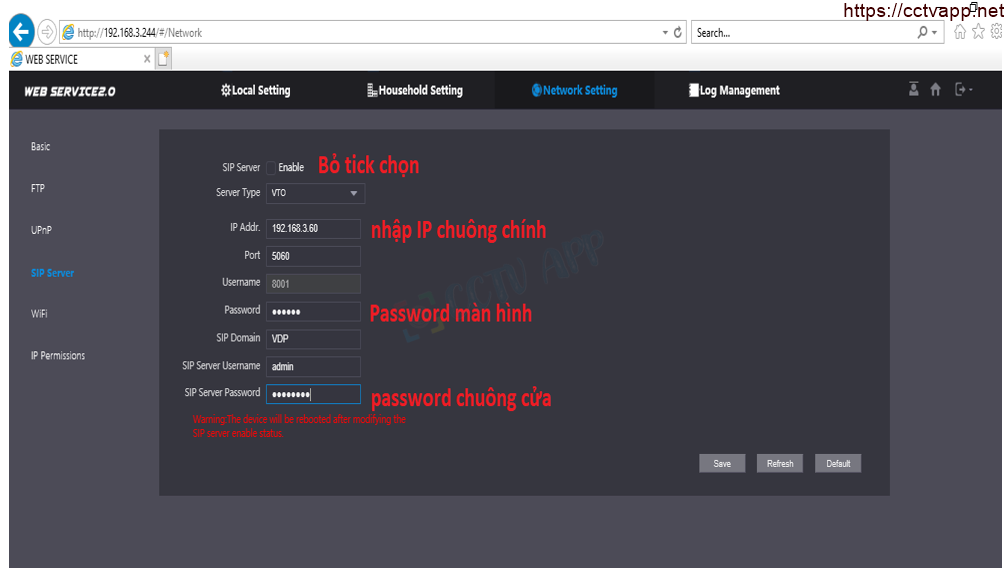Open the Server Type VTO dropdown

[x=315, y=193]
